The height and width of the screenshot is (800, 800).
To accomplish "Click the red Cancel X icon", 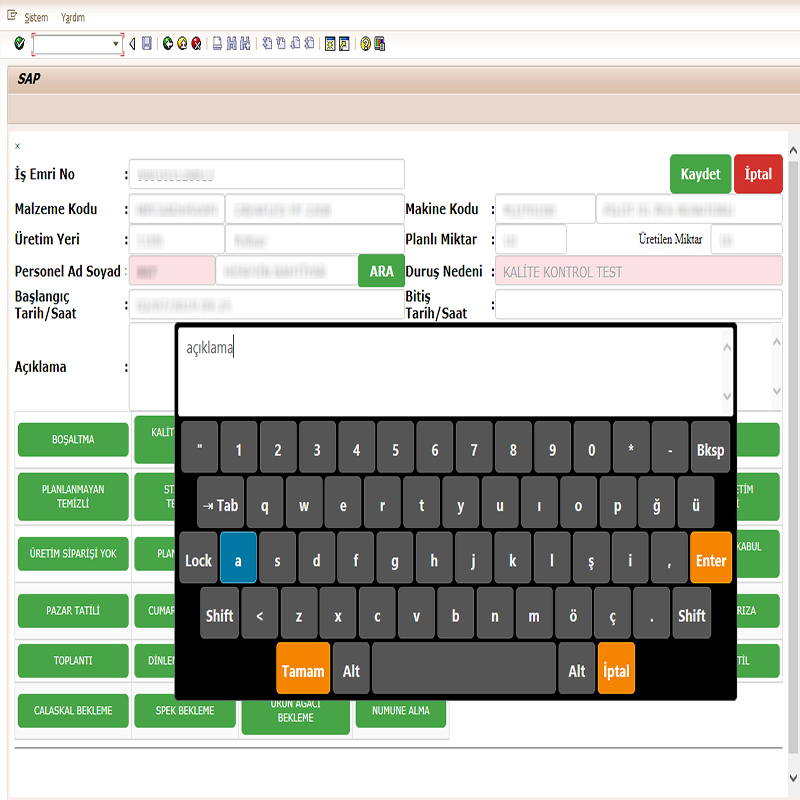I will click(196, 44).
